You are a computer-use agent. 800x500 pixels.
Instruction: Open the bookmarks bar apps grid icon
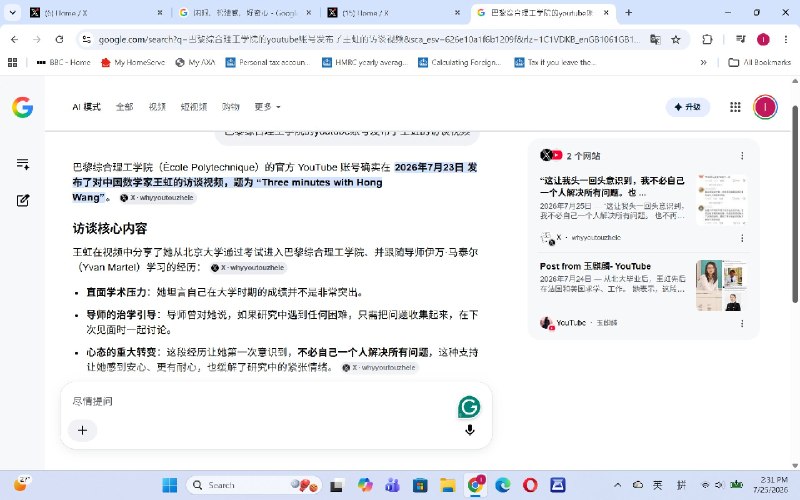(x=13, y=62)
